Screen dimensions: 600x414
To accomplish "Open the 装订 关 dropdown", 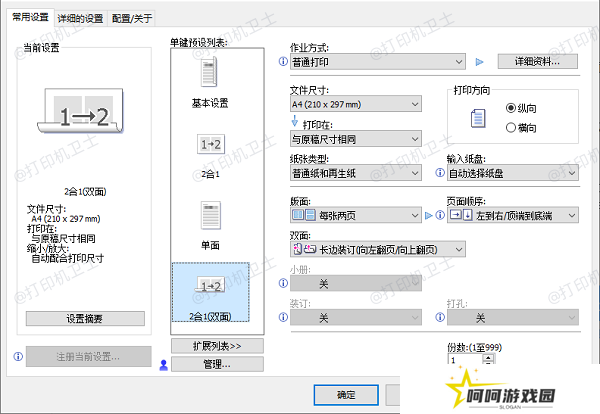I will click(356, 317).
